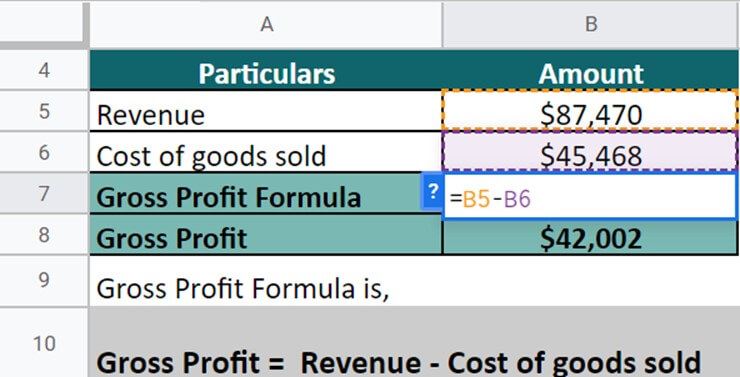Click the formula help question mark icon

coord(431,192)
